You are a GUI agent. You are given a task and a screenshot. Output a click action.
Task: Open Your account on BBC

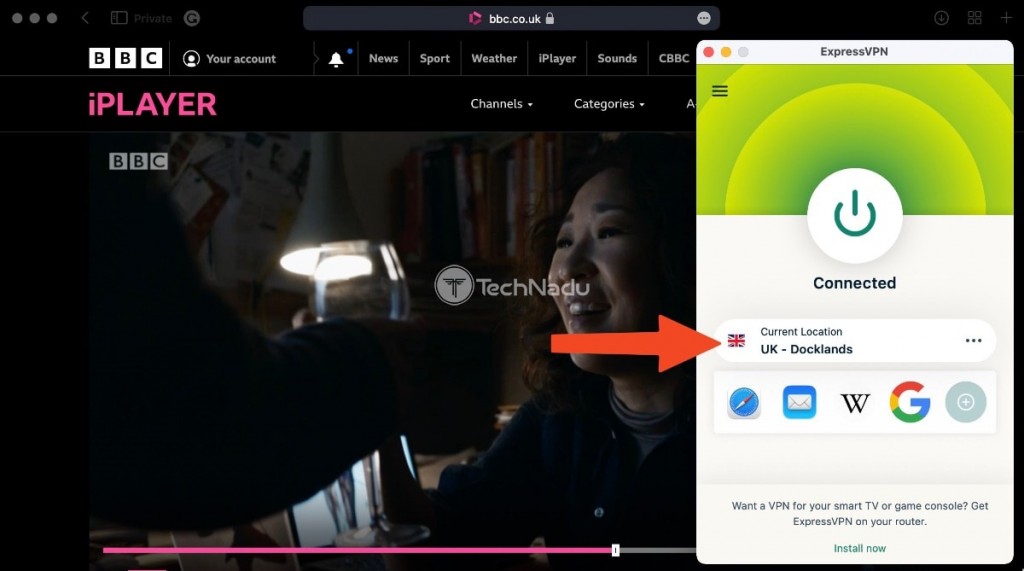(x=229, y=59)
